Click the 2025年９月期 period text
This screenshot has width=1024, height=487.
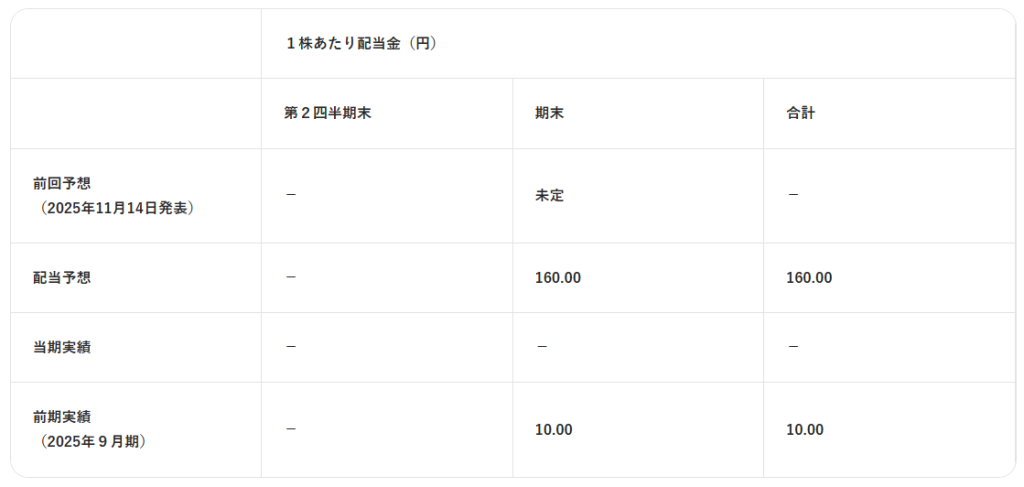tap(93, 442)
